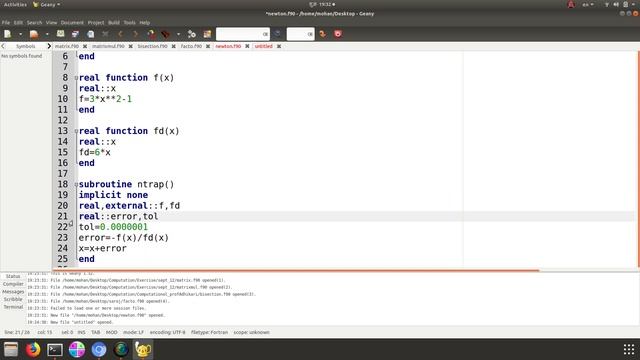Save all open files toolbar icon

[76, 34]
